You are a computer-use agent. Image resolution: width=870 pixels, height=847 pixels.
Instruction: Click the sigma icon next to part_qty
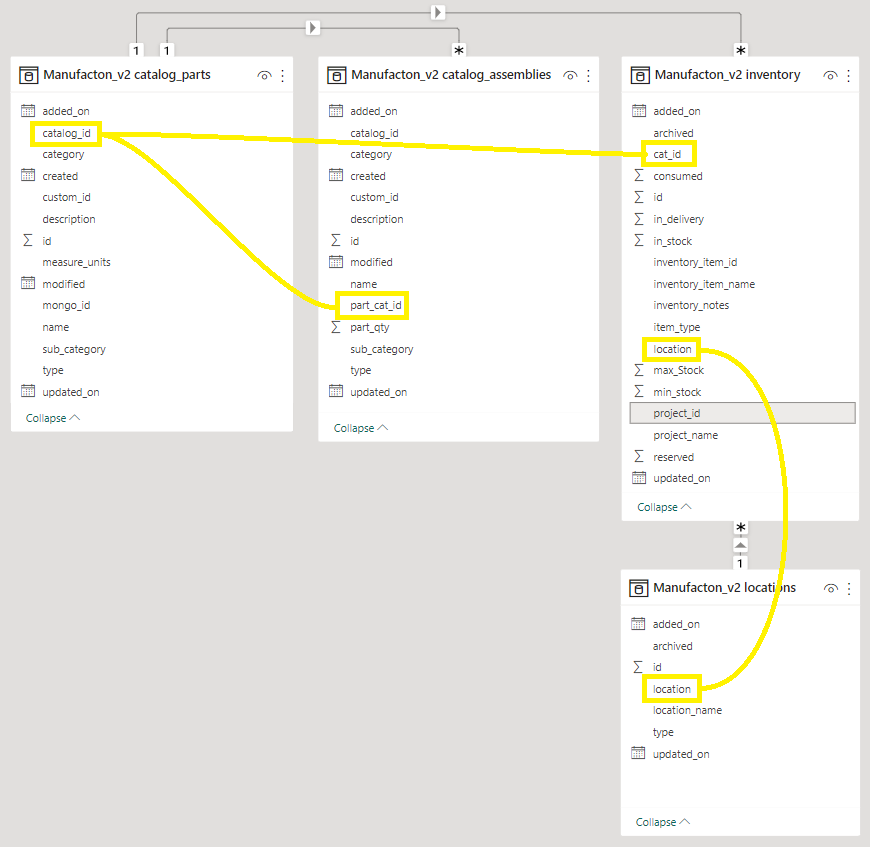336,327
